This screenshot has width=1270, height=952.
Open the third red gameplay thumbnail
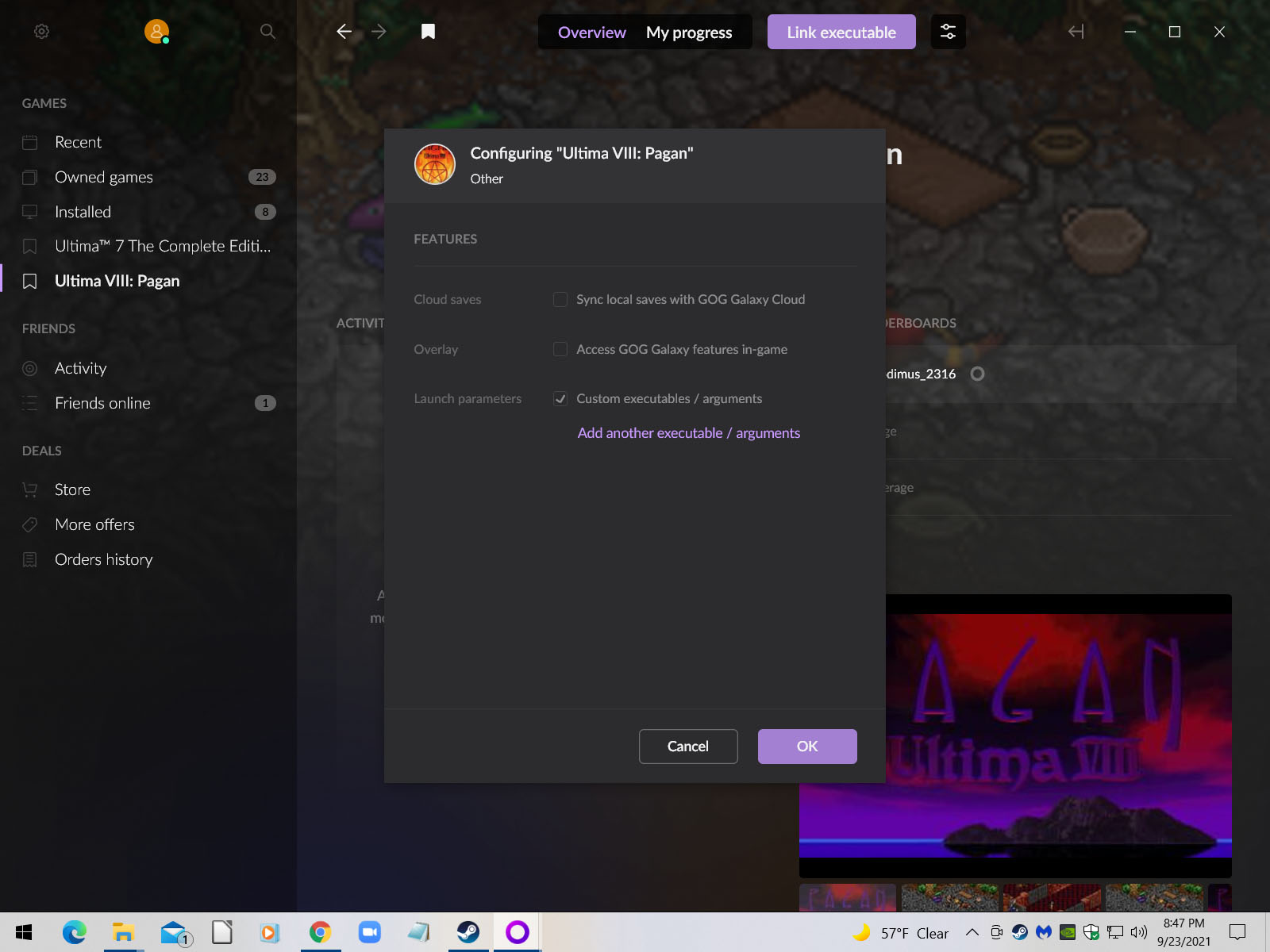point(1052,898)
